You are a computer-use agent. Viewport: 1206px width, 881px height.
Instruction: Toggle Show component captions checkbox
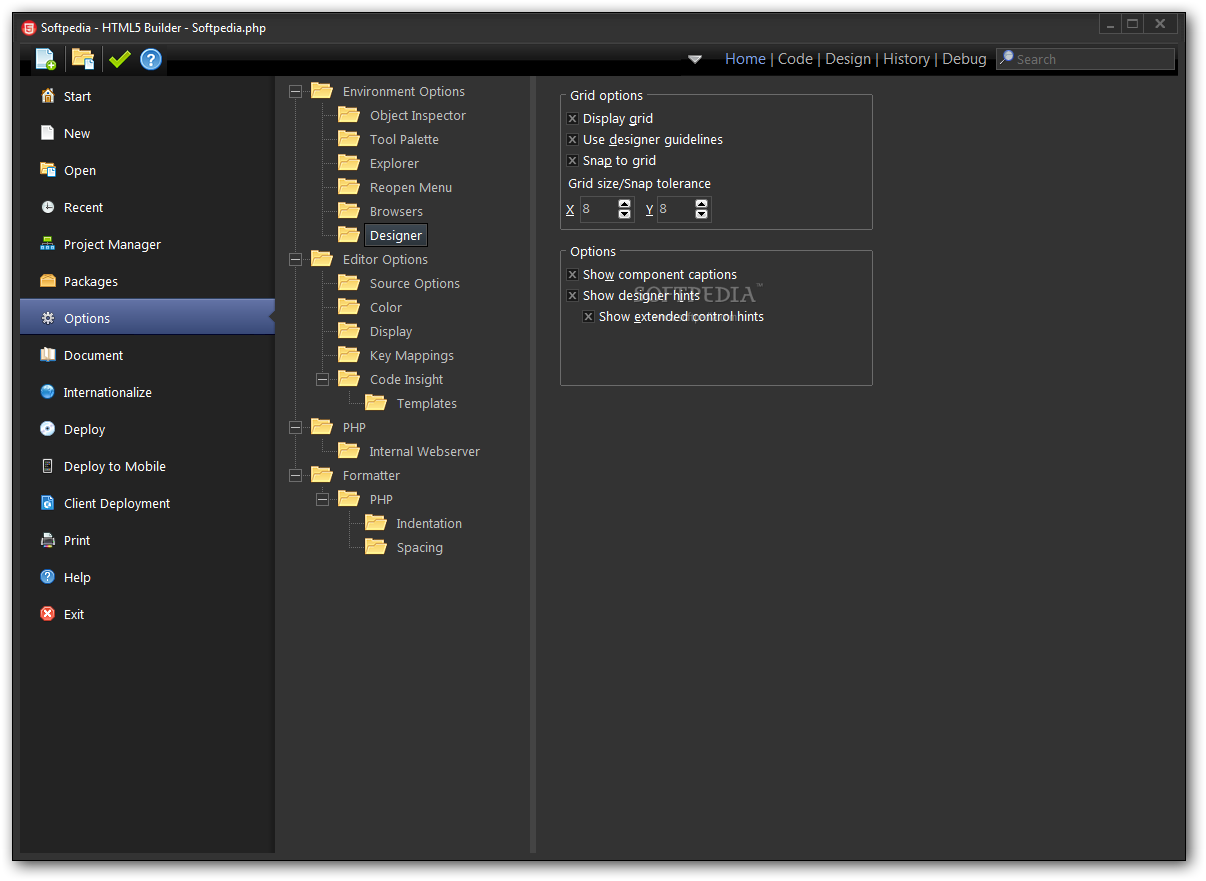coord(573,274)
